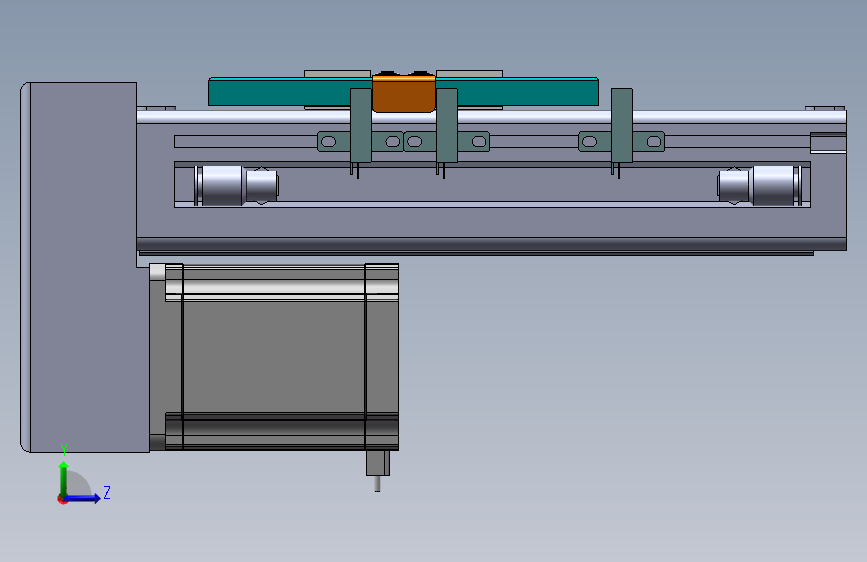Click the Z axis label
The width and height of the screenshot is (867, 562).
pos(107,492)
